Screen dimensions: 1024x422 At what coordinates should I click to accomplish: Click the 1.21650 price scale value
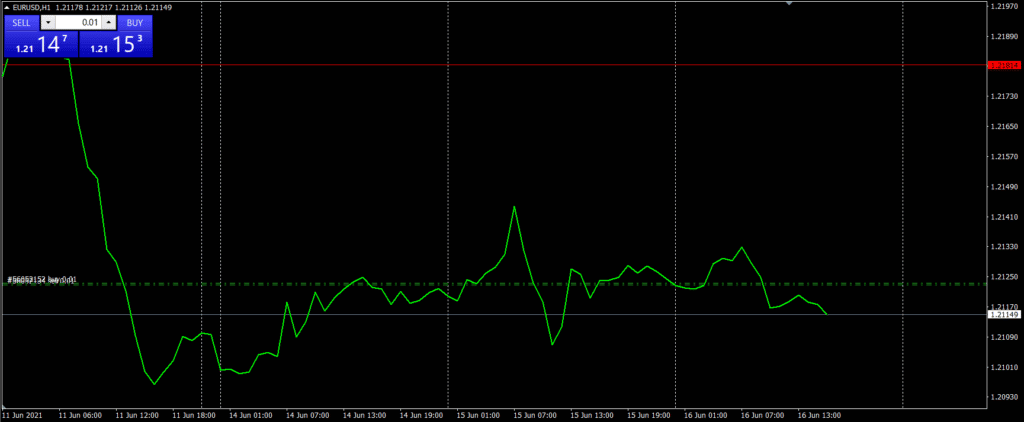point(1004,126)
